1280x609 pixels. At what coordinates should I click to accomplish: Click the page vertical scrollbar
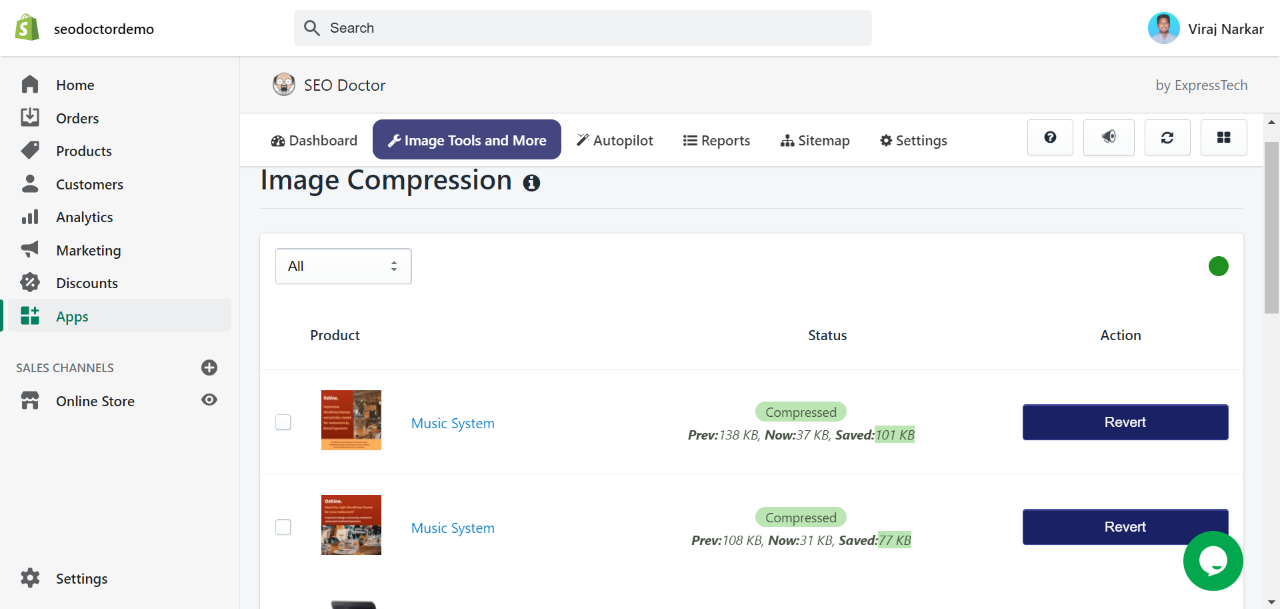click(x=1272, y=228)
